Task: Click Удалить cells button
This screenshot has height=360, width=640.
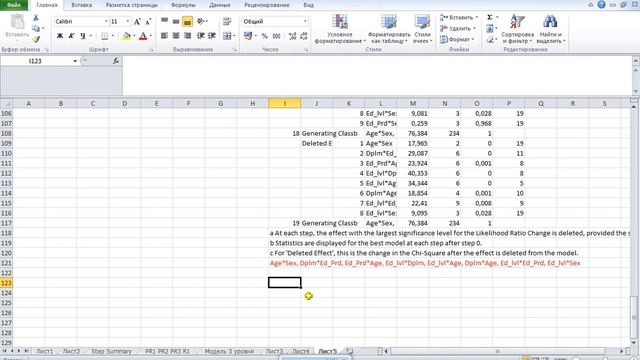Action: [x=458, y=29]
